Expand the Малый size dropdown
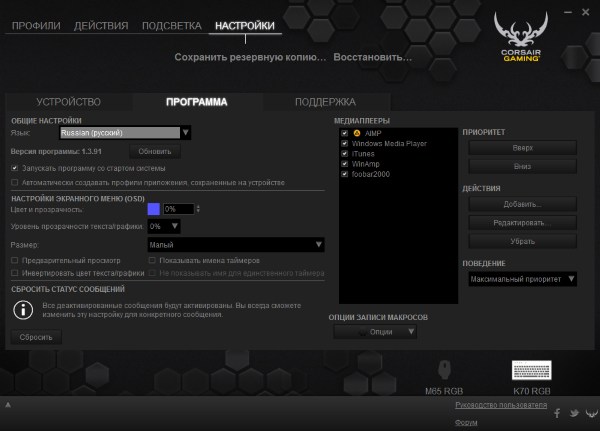Image resolution: width=600 pixels, height=431 pixels. coord(235,244)
